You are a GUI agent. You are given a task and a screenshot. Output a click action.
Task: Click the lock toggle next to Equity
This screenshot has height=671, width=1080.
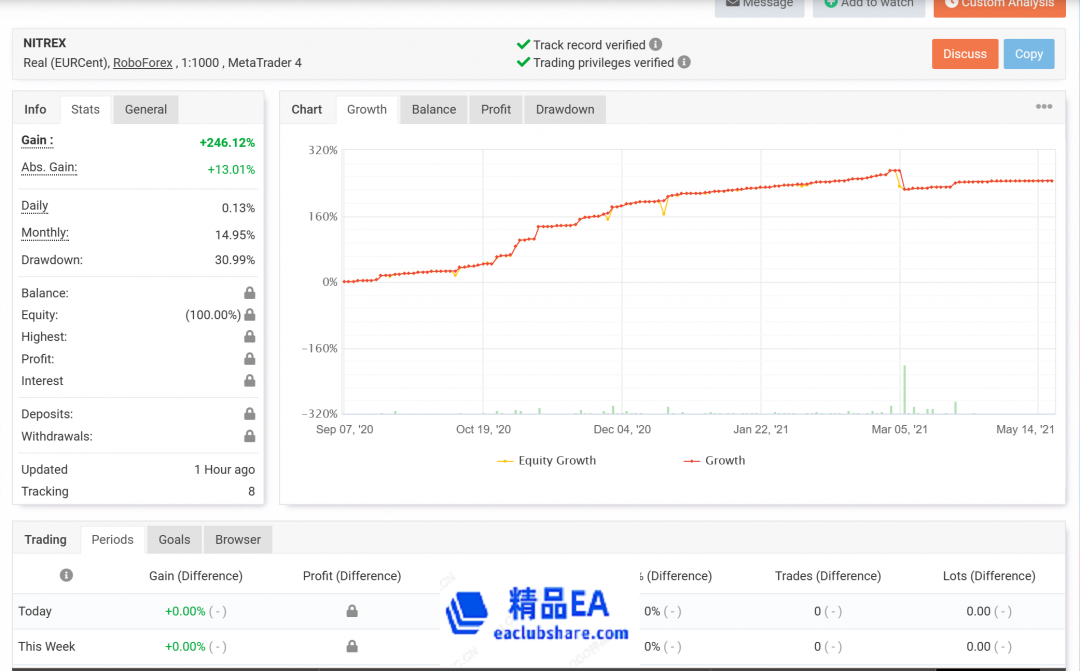pyautogui.click(x=251, y=314)
